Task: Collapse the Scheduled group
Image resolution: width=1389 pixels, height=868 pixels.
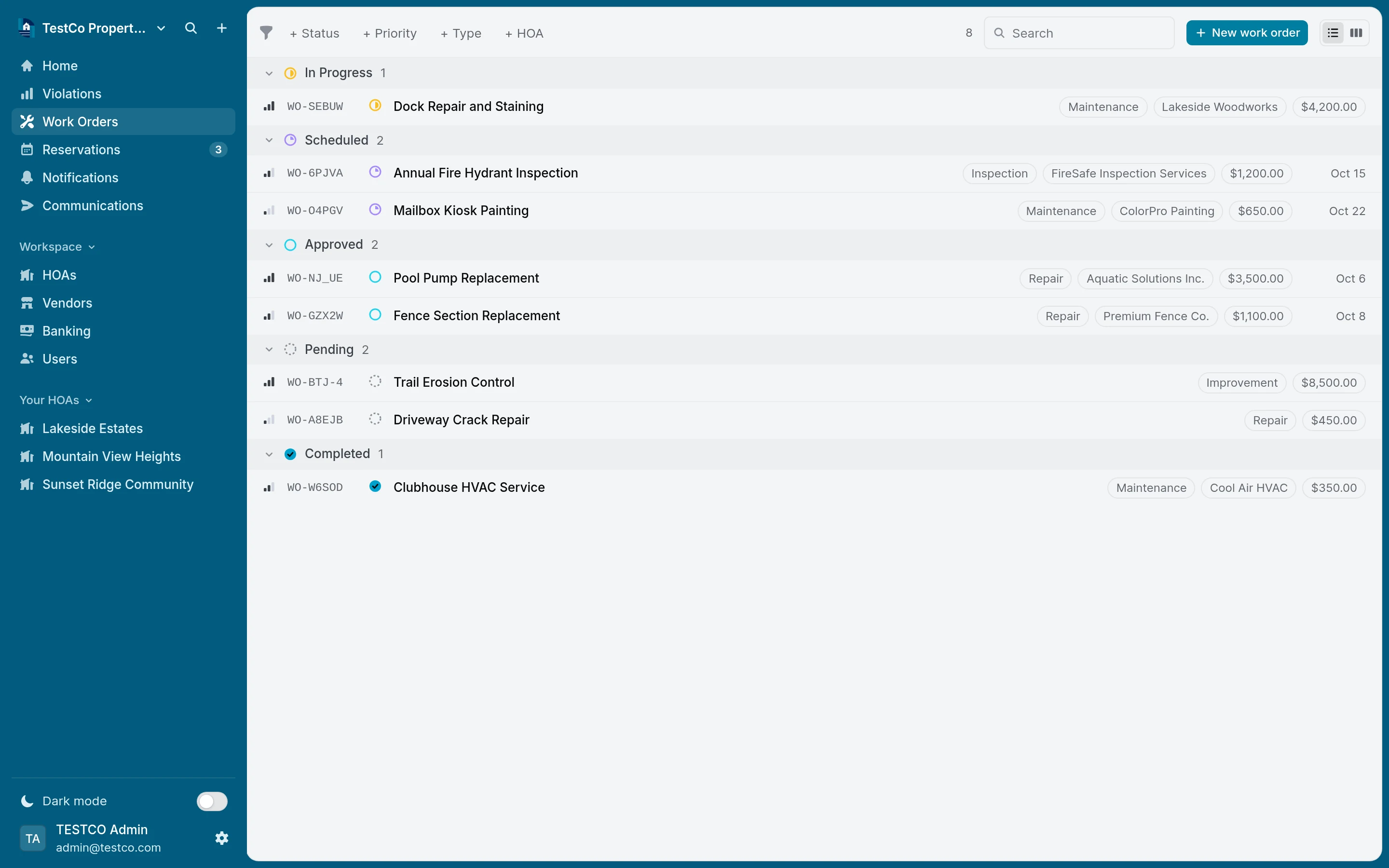Action: coord(269,140)
